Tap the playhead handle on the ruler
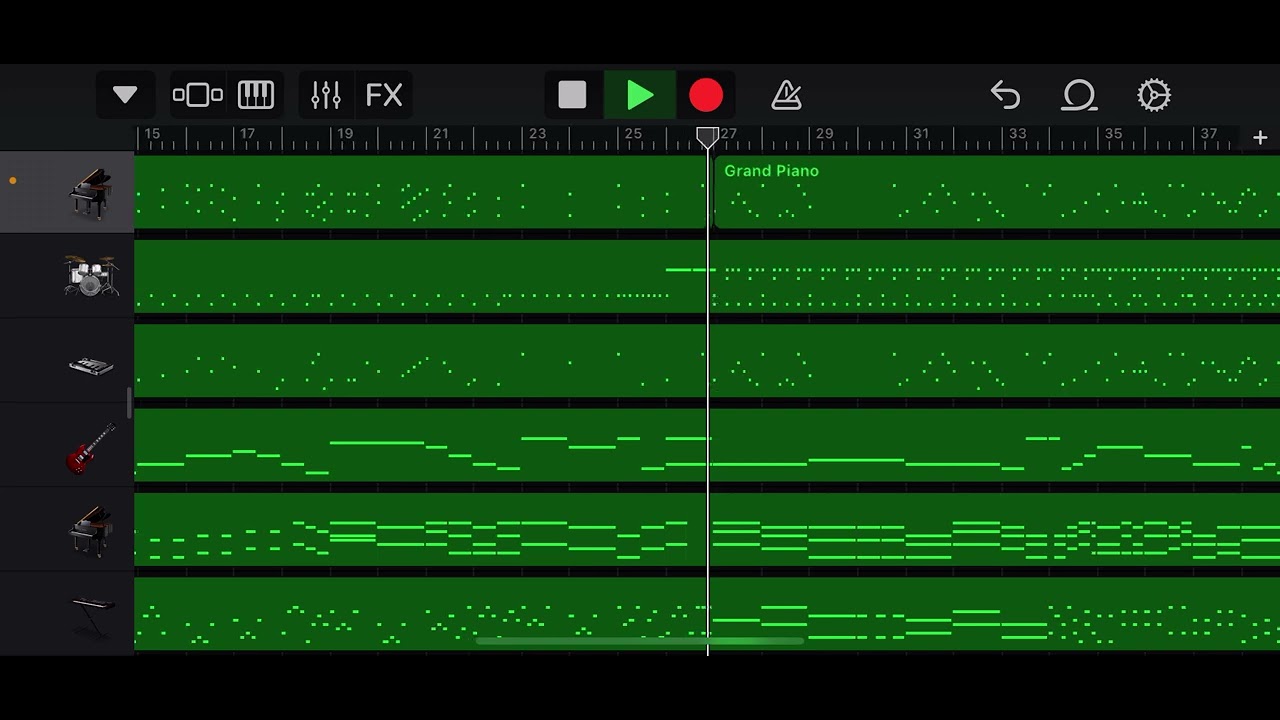Image resolution: width=1280 pixels, height=720 pixels. (x=707, y=136)
